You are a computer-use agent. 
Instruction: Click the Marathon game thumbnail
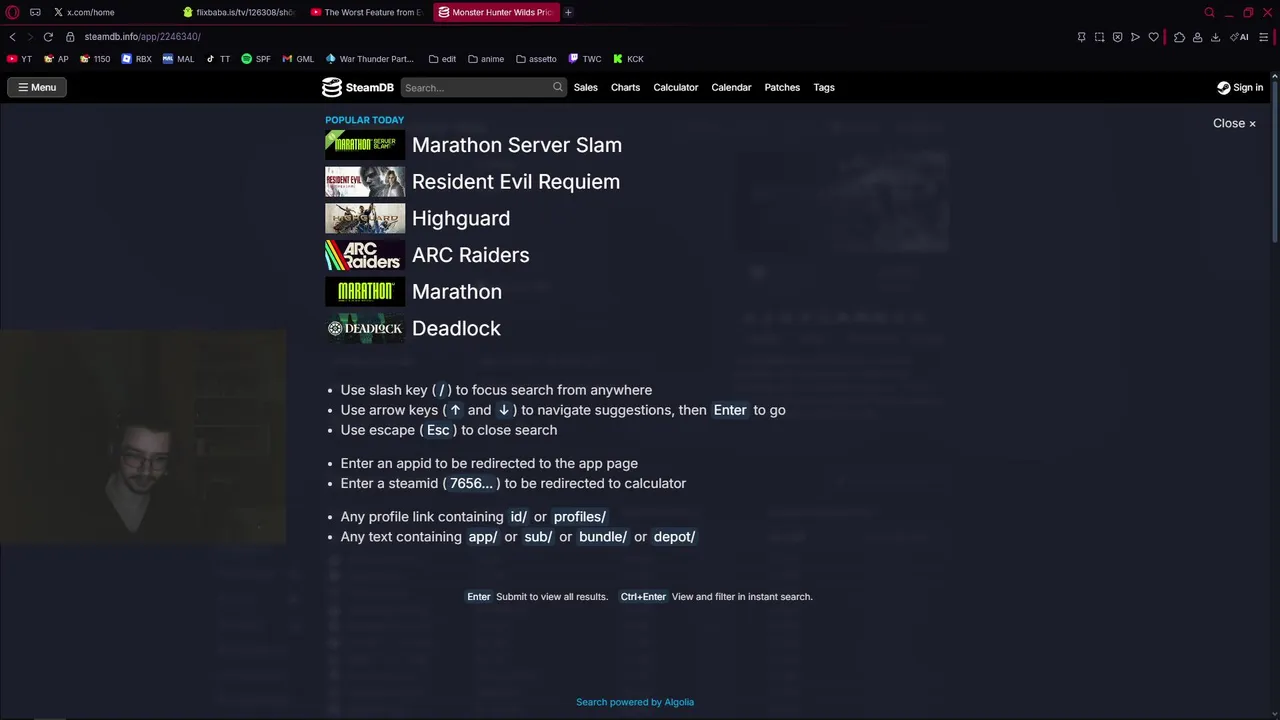(365, 291)
